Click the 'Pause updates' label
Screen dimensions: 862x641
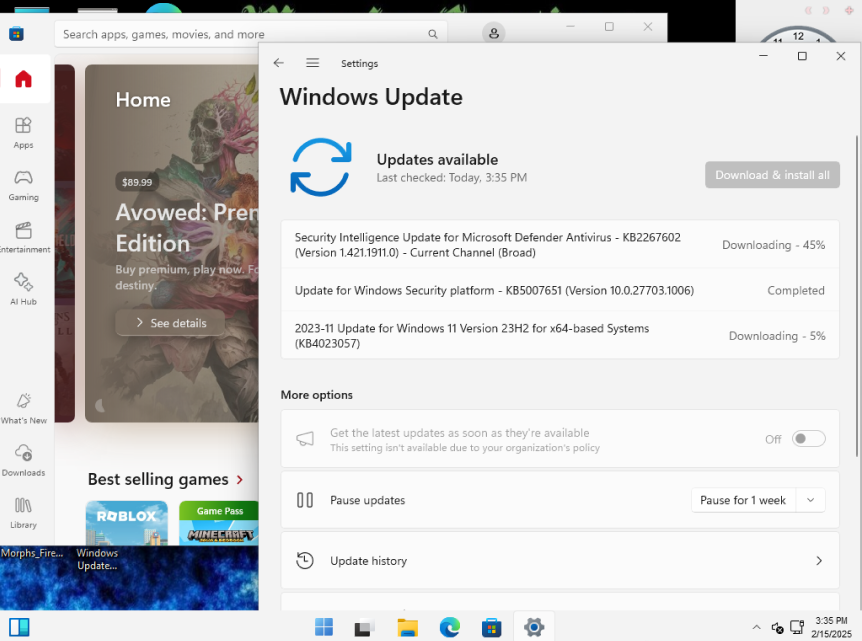[x=367, y=500]
